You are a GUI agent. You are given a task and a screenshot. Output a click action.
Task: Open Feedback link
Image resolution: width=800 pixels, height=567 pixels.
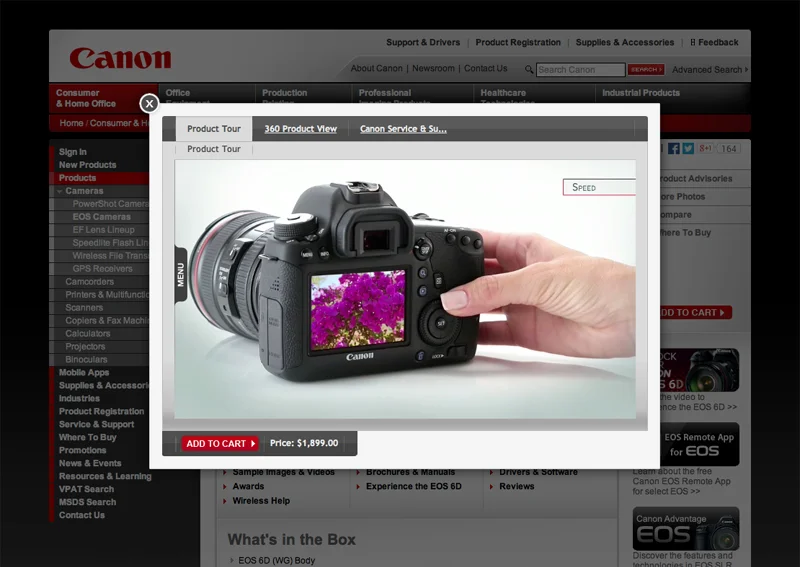(714, 42)
